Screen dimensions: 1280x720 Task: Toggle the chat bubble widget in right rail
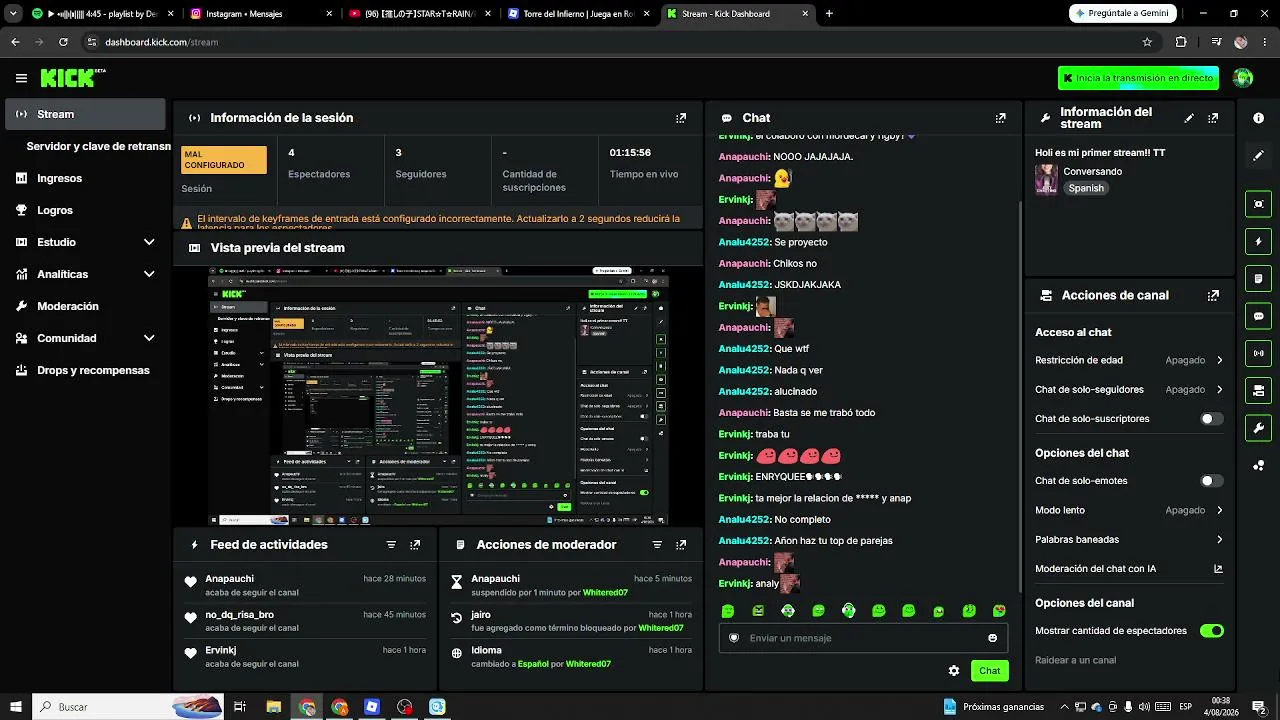pyautogui.click(x=1258, y=316)
